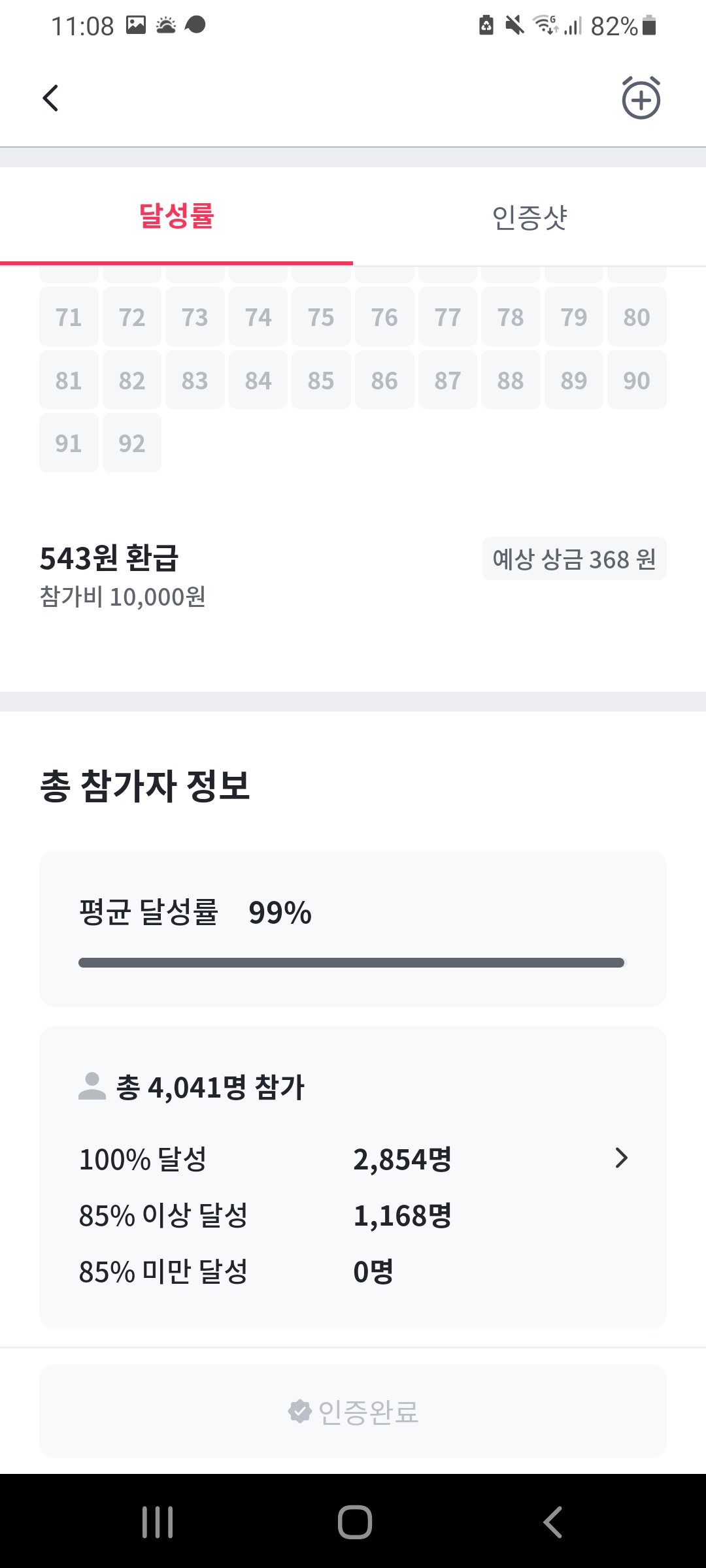Select day 90 cell
Image resolution: width=706 pixels, height=1568 pixels.
(637, 380)
